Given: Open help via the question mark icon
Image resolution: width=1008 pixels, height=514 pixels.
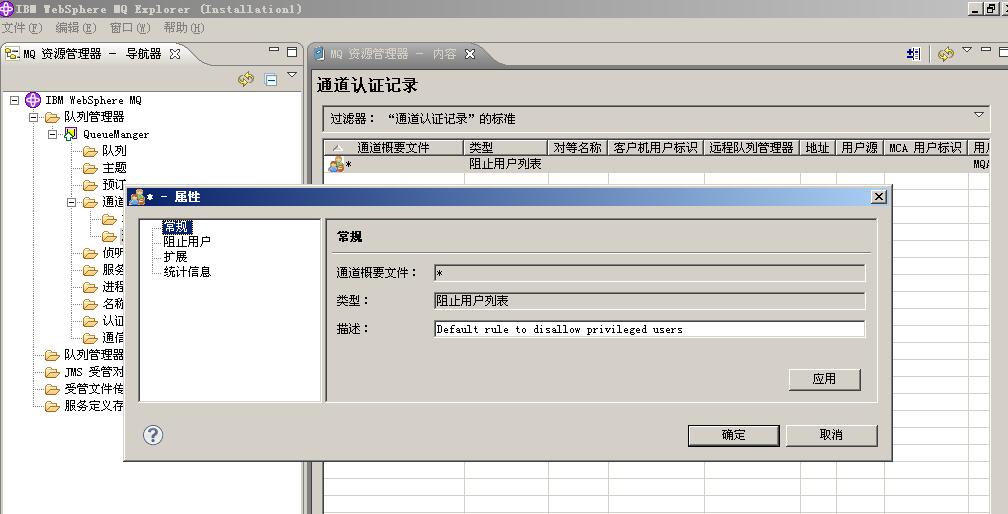Looking at the screenshot, I should tap(153, 435).
